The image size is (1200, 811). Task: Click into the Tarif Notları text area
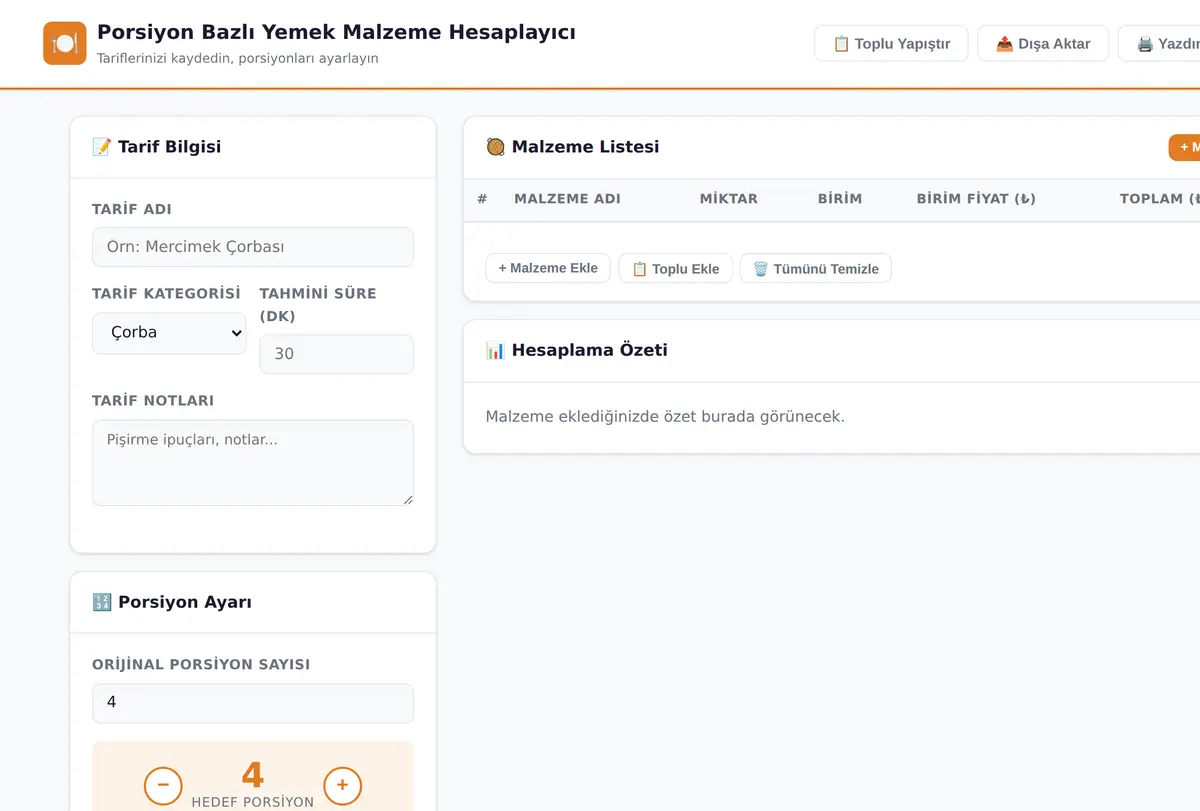tap(253, 463)
